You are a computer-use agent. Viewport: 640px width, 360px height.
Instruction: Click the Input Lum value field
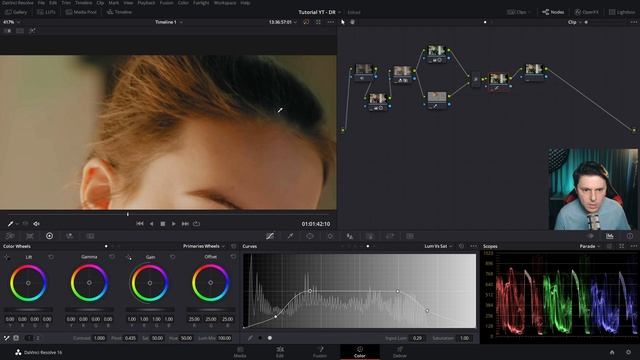(x=417, y=338)
